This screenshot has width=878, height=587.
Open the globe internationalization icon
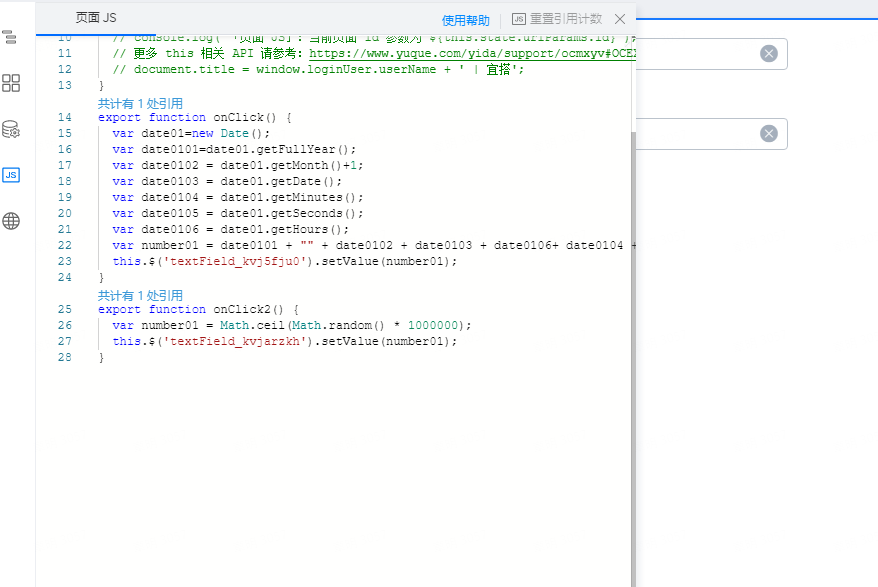click(11, 221)
